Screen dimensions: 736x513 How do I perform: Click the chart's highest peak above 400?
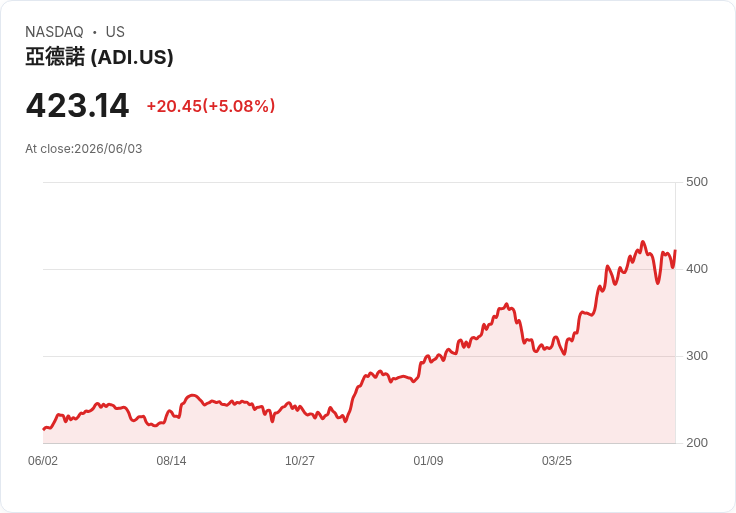pyautogui.click(x=643, y=242)
